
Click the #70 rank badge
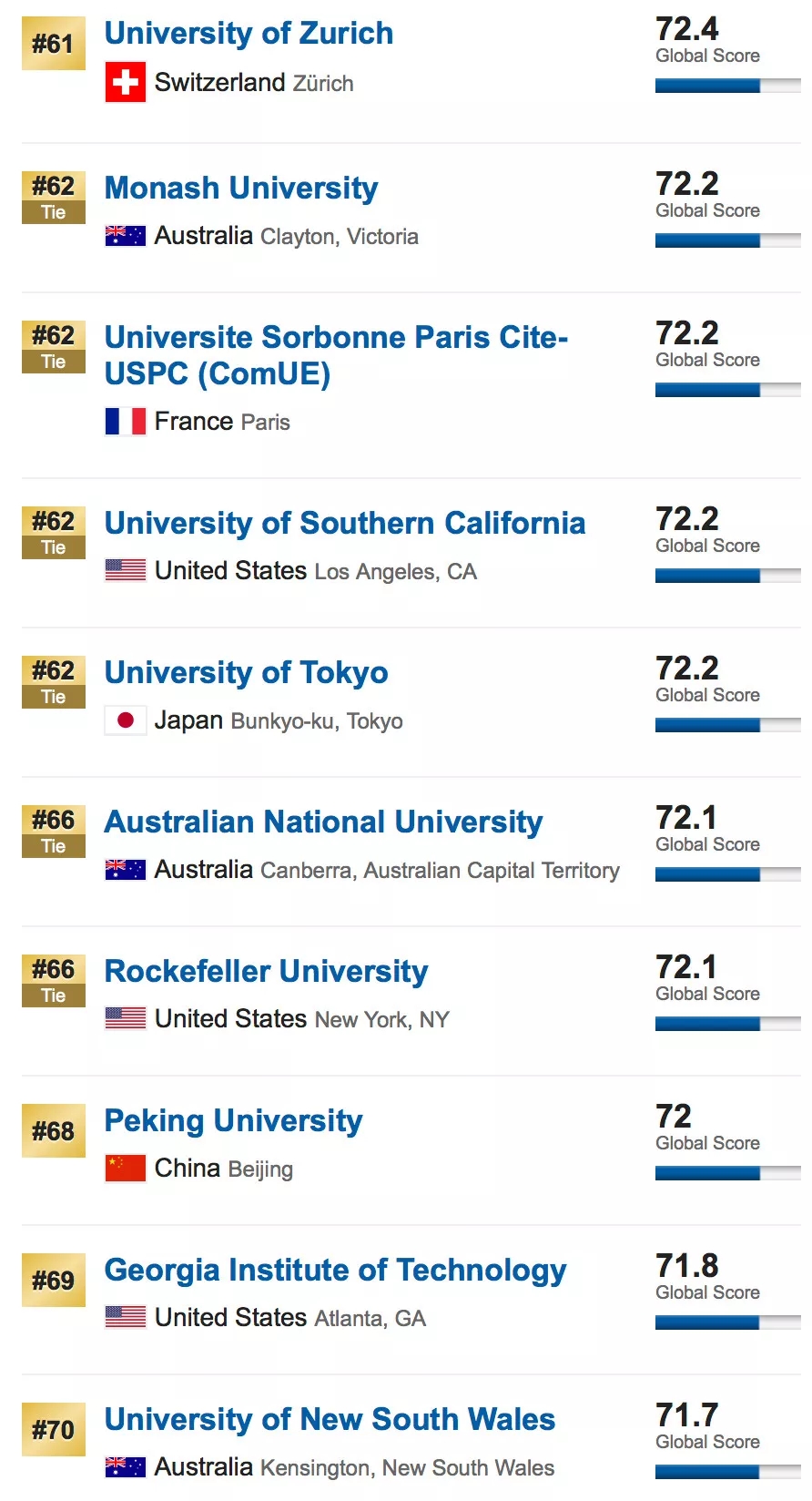53,1430
